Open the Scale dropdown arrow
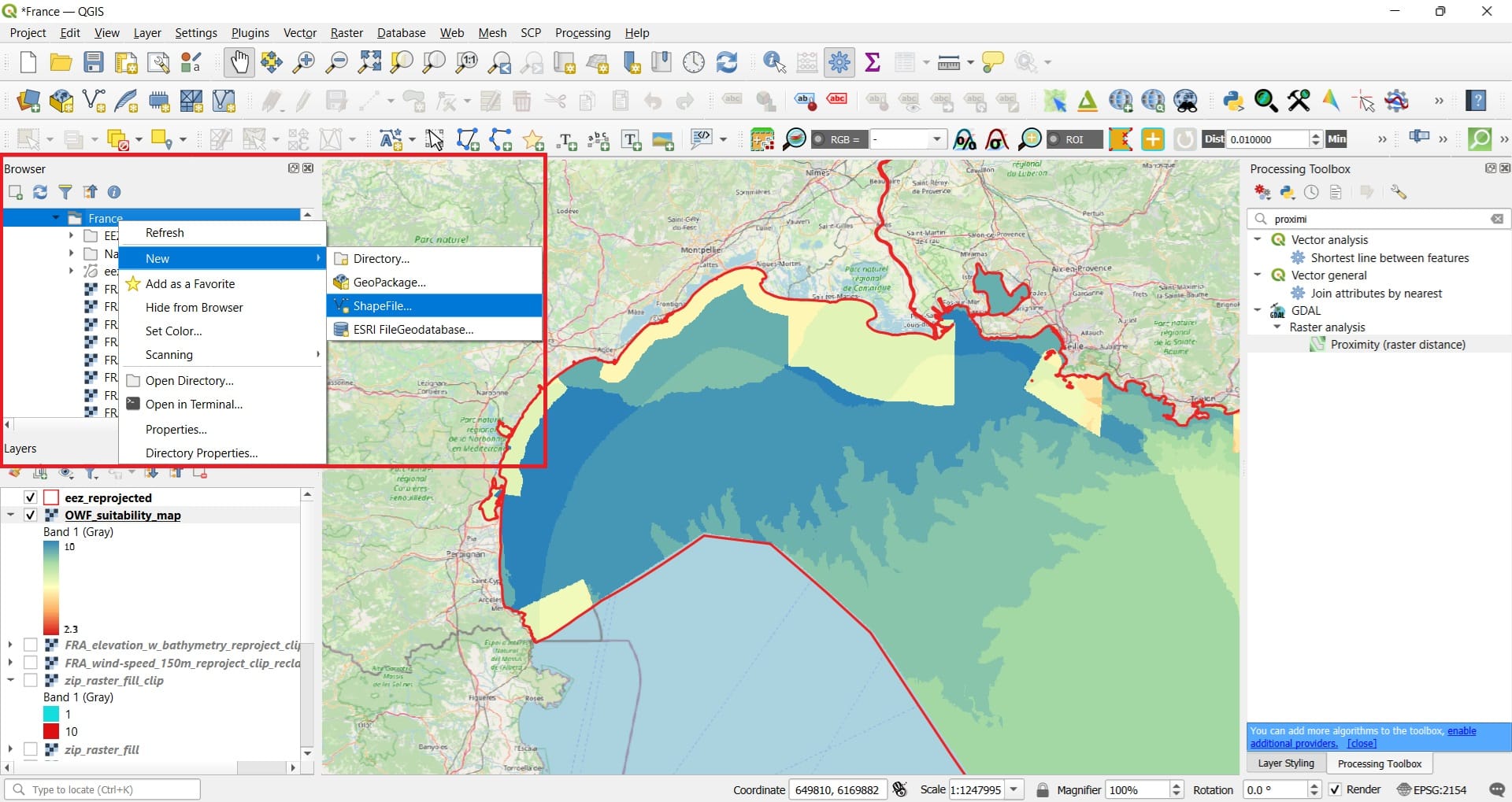Image resolution: width=1512 pixels, height=802 pixels. [1014, 789]
